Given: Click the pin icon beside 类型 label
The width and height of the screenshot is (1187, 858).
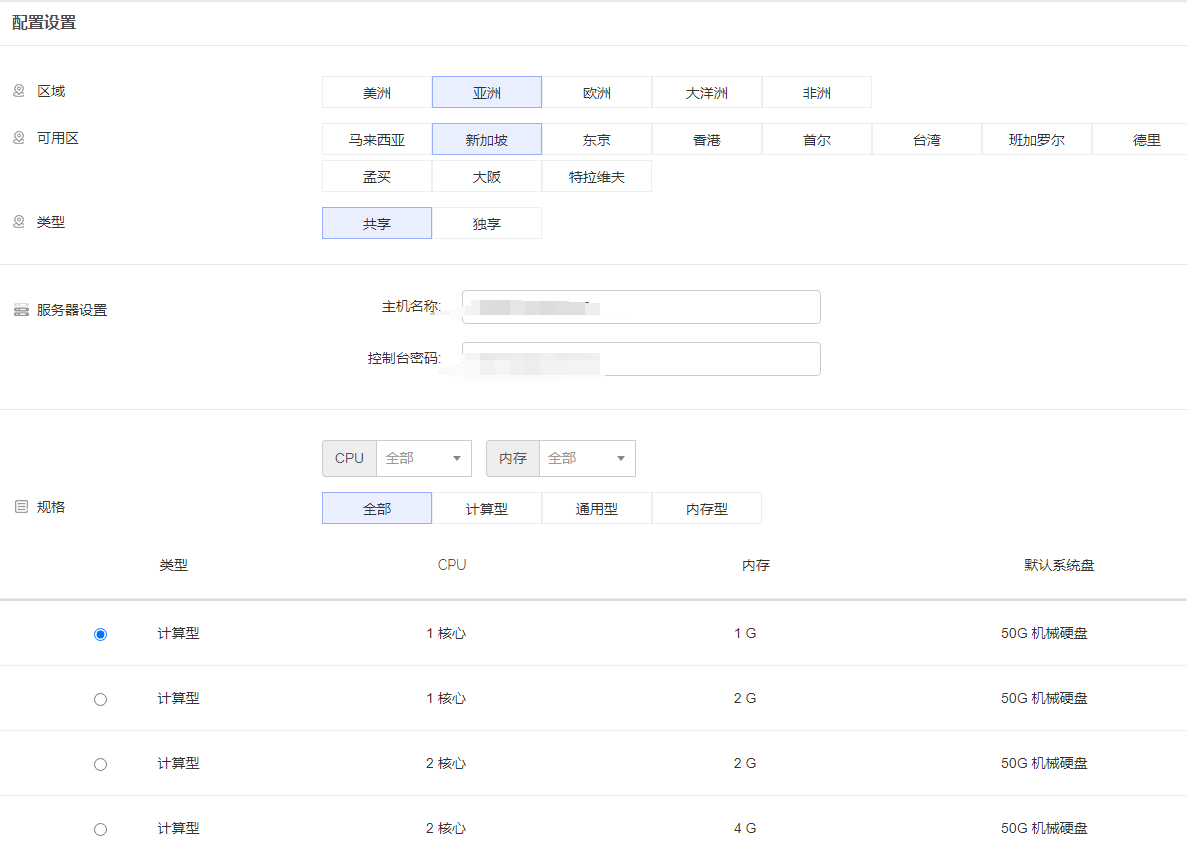Looking at the screenshot, I should (18, 222).
